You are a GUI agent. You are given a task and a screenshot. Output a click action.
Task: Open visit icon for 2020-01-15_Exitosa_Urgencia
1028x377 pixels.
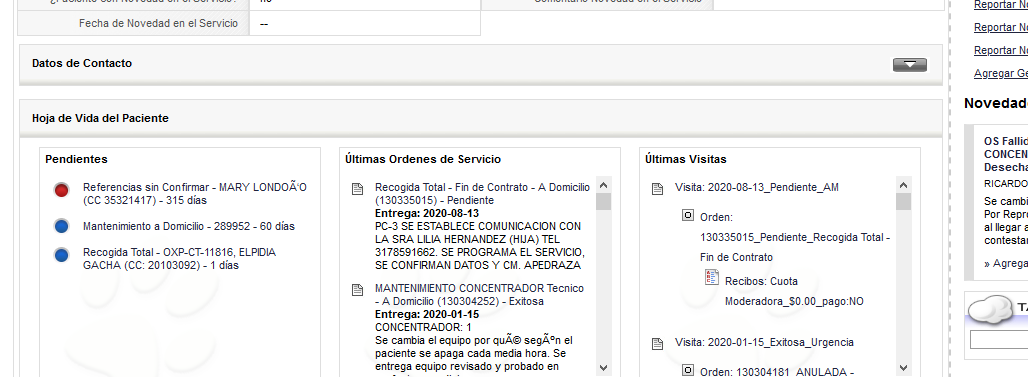(x=658, y=344)
